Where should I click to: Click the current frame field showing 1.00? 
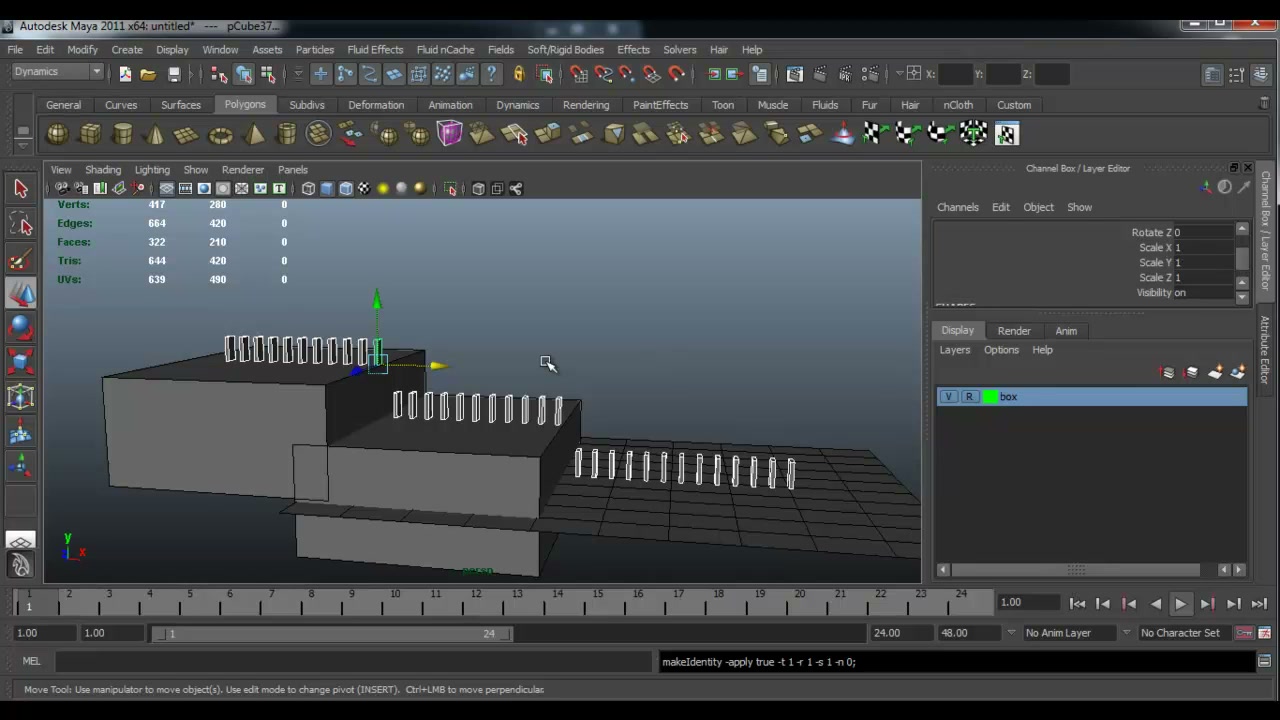tap(1029, 602)
